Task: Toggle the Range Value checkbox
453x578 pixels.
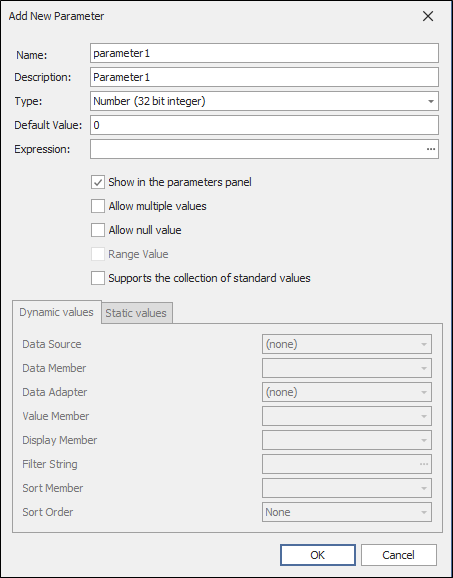Action: (x=98, y=254)
